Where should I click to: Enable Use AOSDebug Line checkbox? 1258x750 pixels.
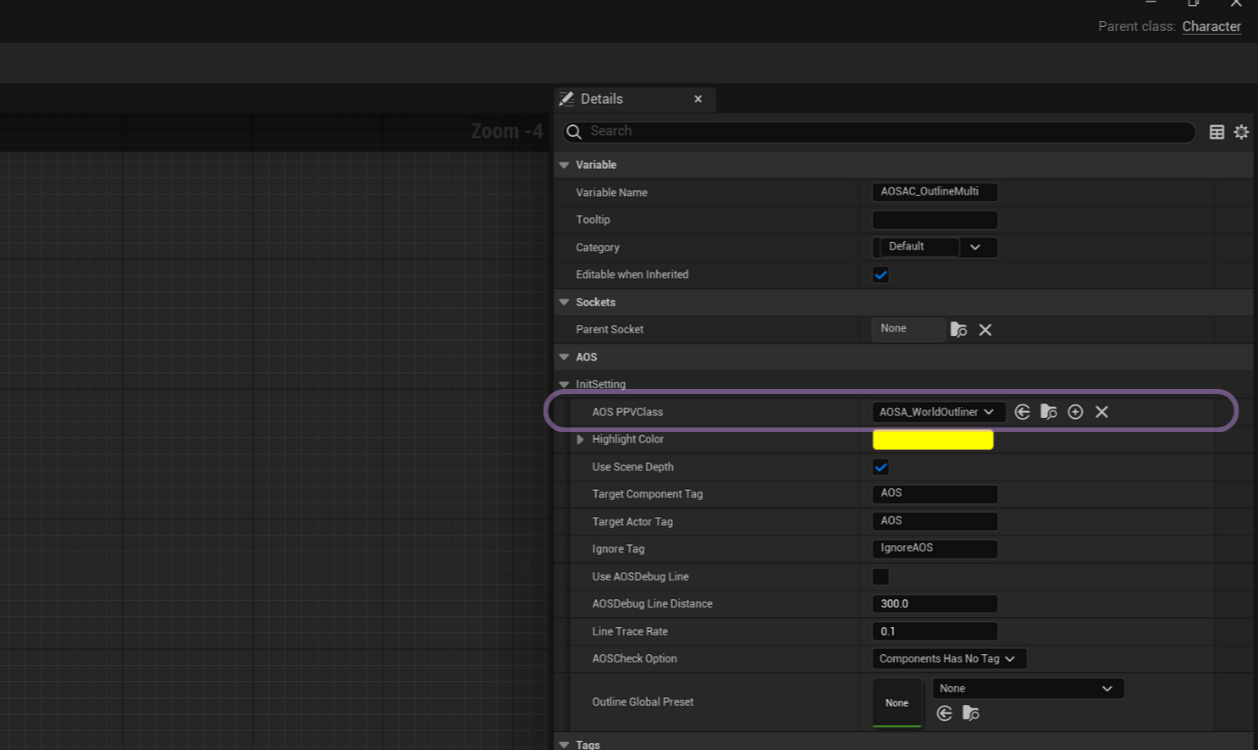coord(881,577)
